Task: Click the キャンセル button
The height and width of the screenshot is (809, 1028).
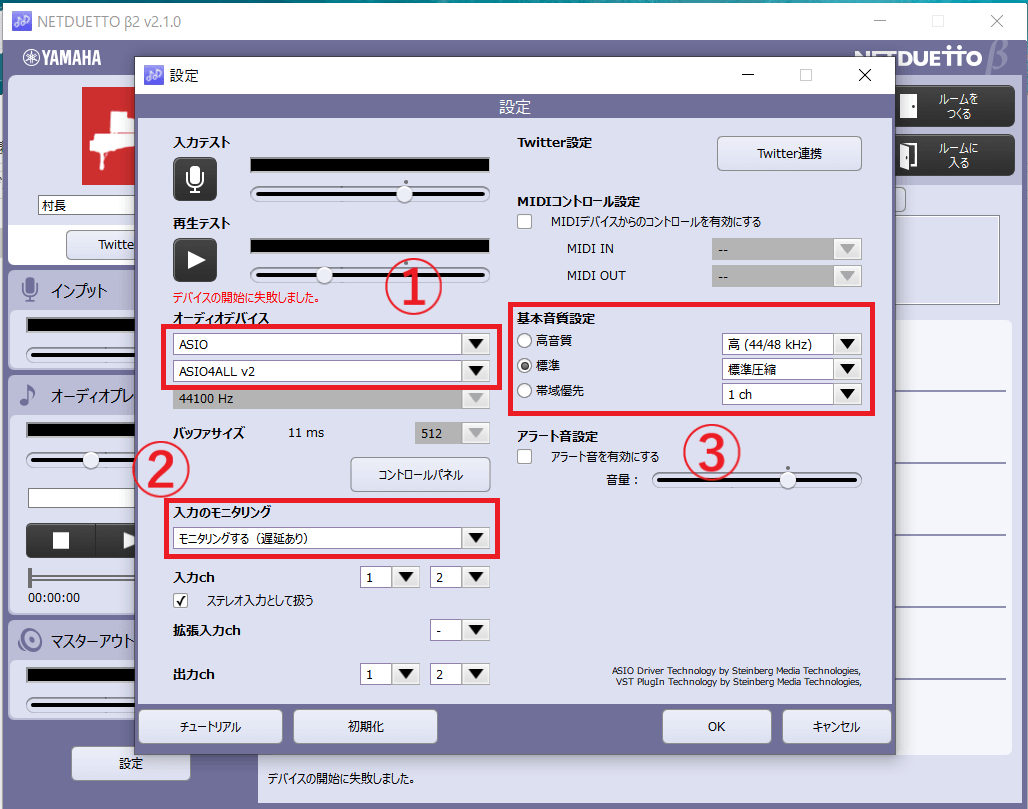Action: click(x=837, y=726)
